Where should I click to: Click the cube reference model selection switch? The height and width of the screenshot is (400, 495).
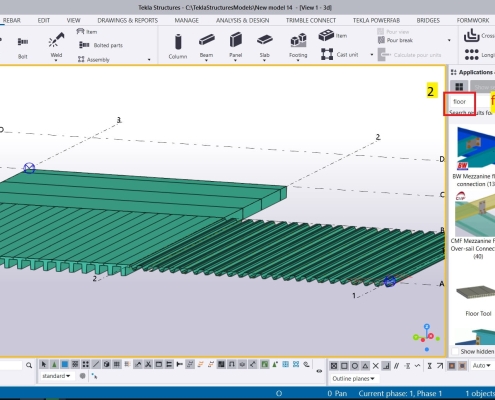106,365
